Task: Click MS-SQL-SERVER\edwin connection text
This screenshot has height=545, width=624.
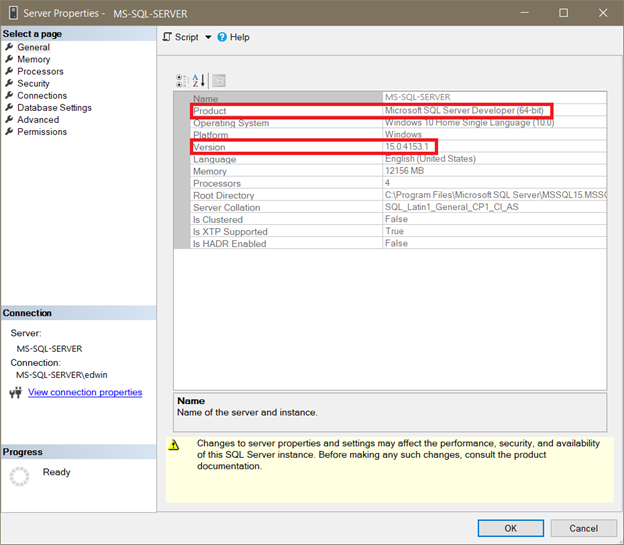Action: 62,375
